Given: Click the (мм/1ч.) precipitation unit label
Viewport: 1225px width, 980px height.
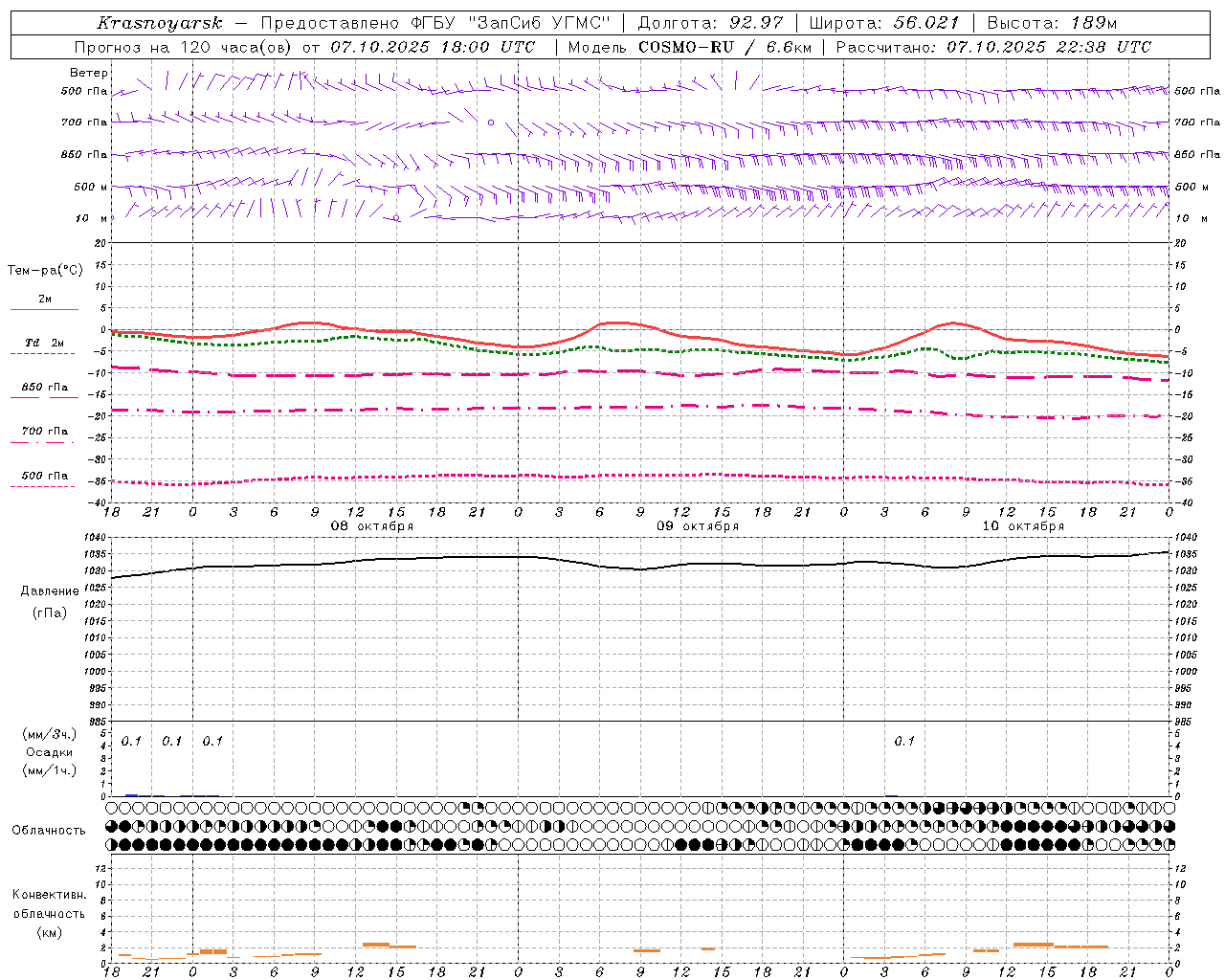Looking at the screenshot, I should point(50,770).
